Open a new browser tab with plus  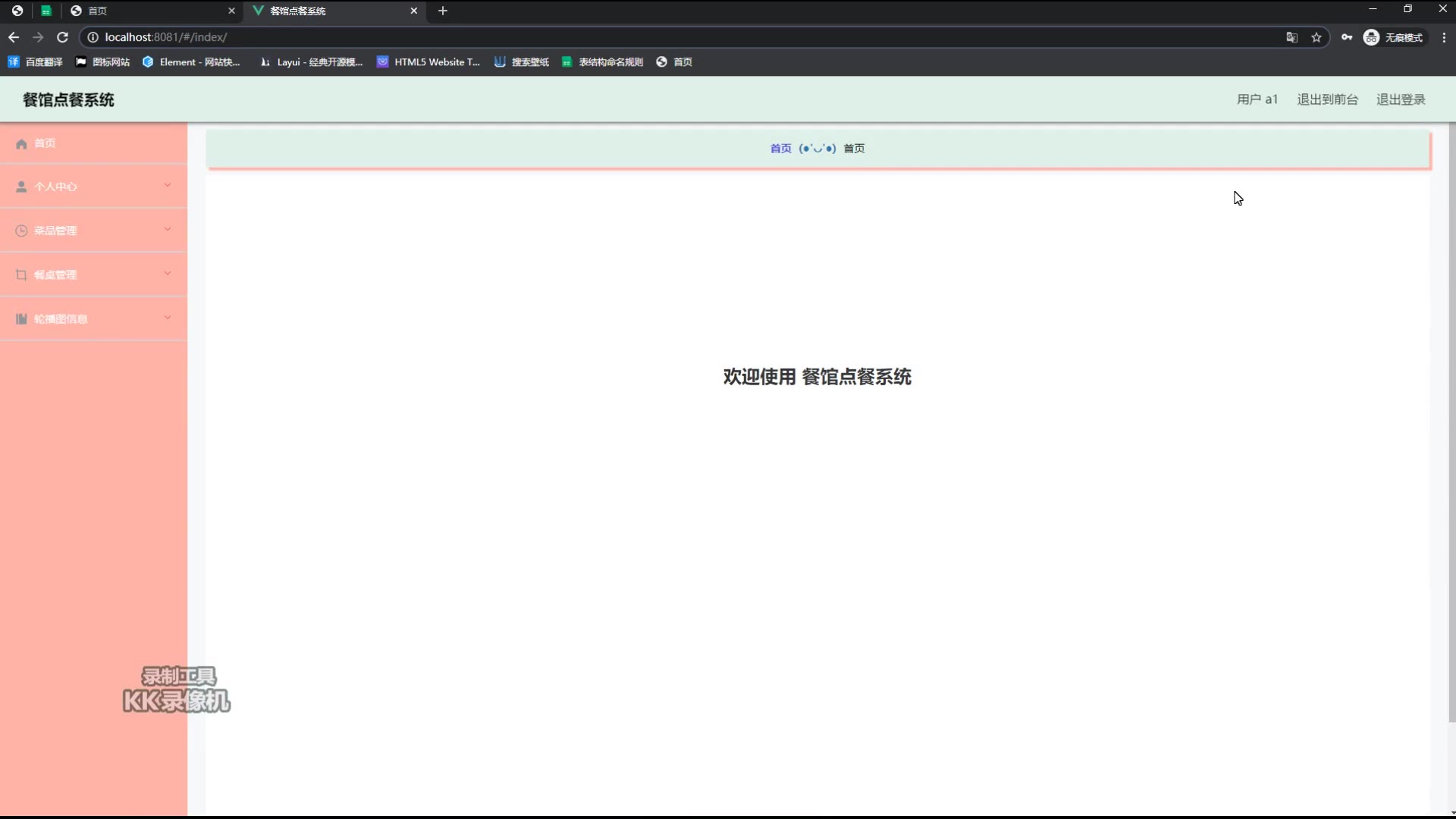443,11
